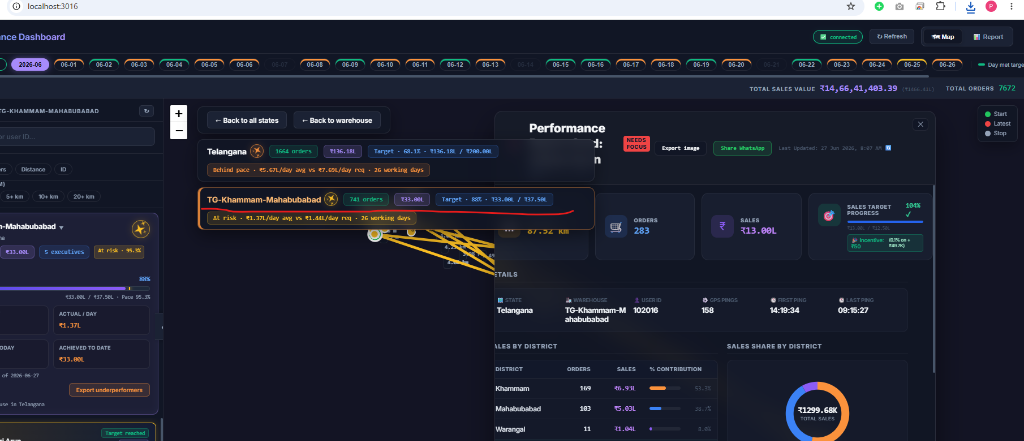Select date 06-04 in the timeline
1024x441 pixels.
pyautogui.click(x=174, y=65)
